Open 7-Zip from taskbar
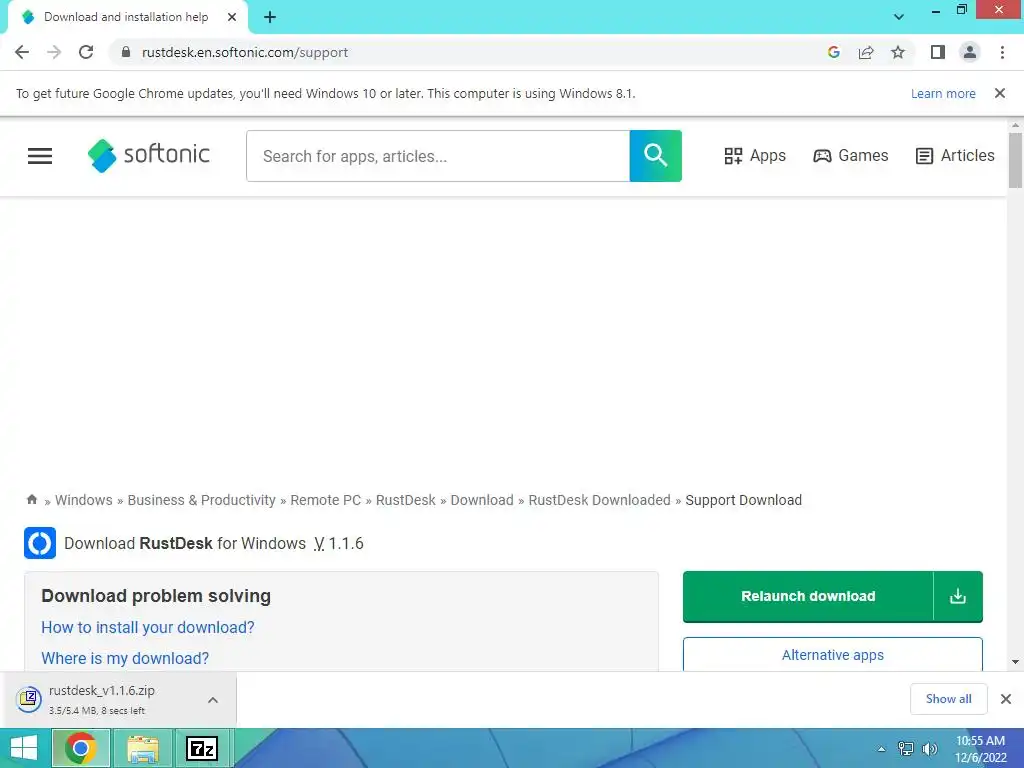Viewport: 1024px width, 768px height. click(202, 748)
